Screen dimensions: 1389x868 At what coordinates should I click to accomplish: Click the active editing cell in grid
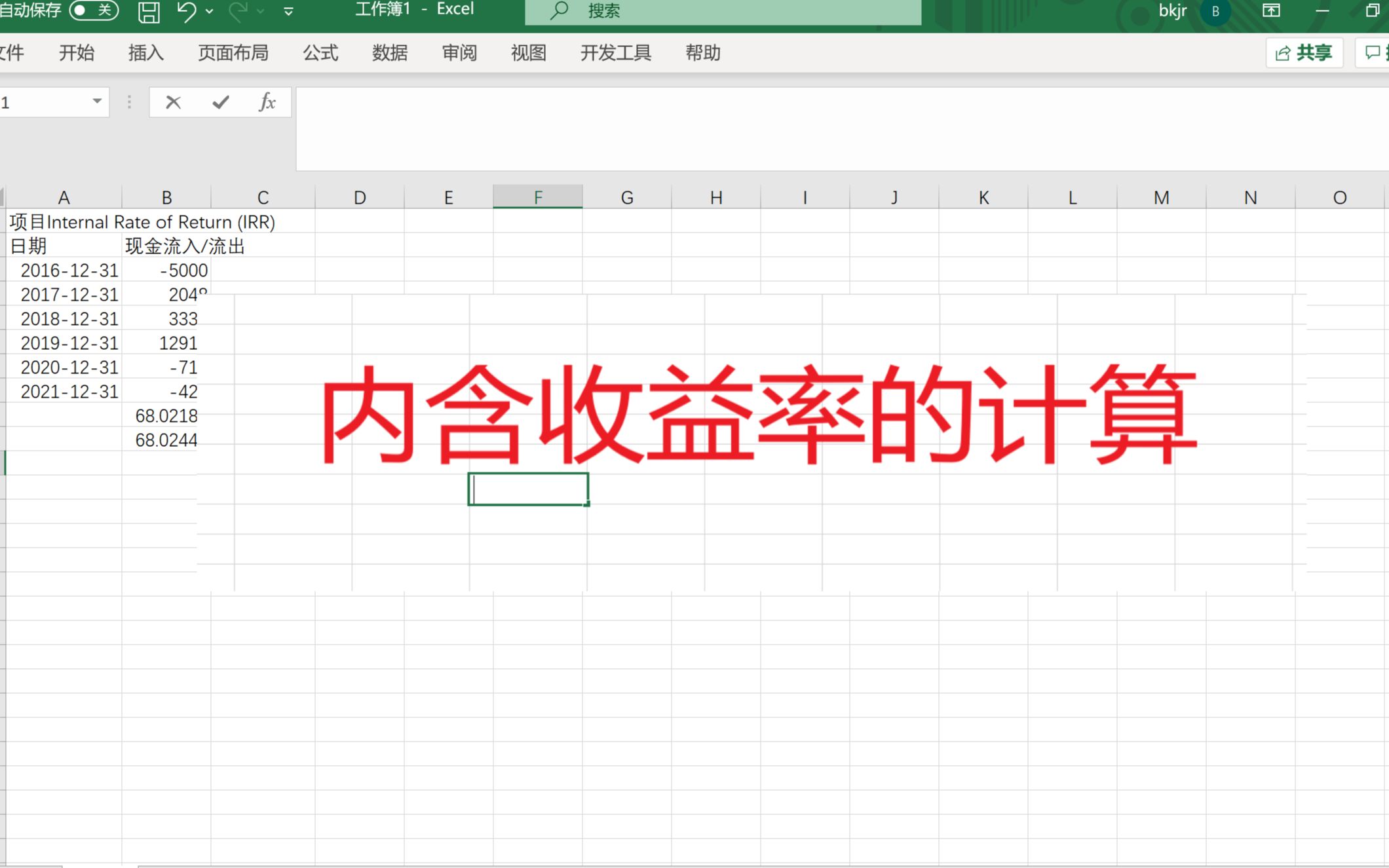528,489
